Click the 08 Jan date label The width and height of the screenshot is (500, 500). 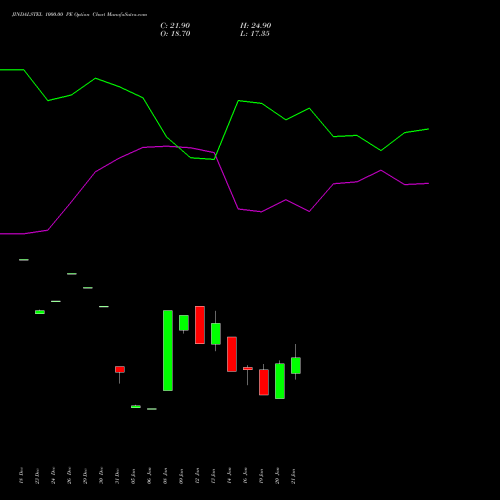[x=165, y=476]
